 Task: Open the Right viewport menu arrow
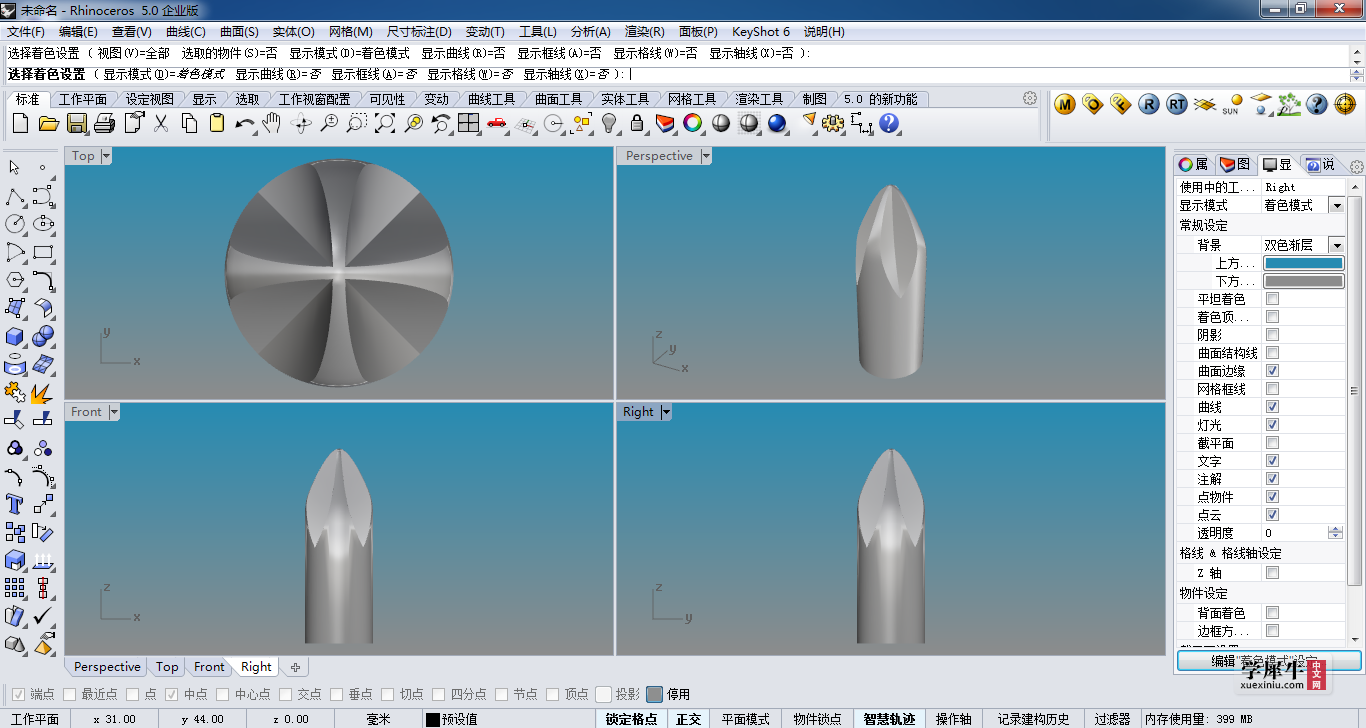click(666, 412)
